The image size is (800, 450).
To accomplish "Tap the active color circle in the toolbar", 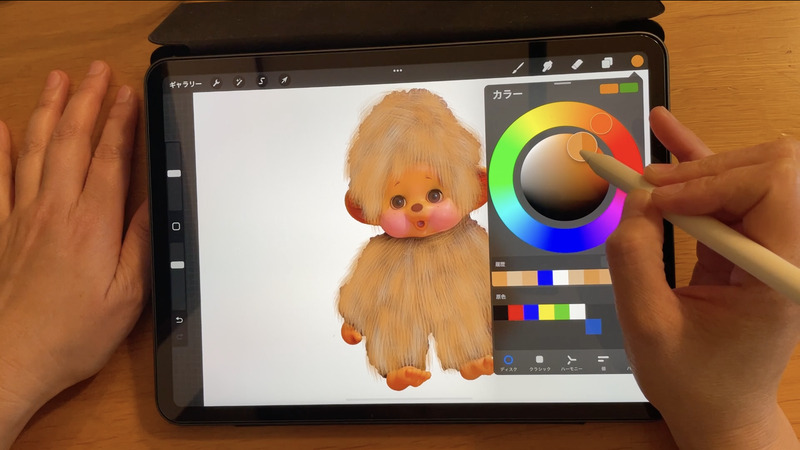I will 637,61.
